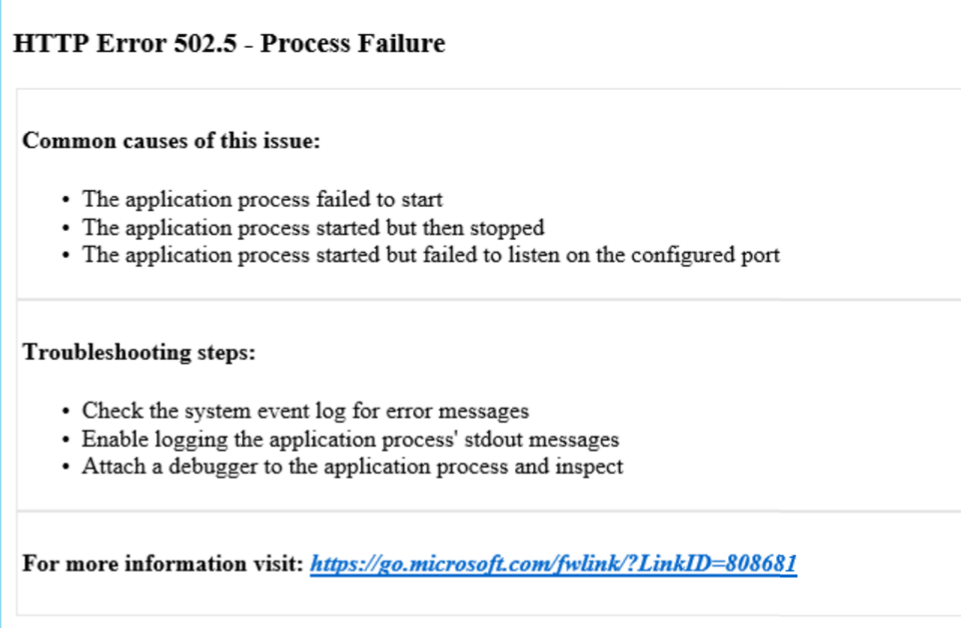Viewport: 961px width, 628px height.
Task: Click the words "configured port" in causes list
Action: 717,254
